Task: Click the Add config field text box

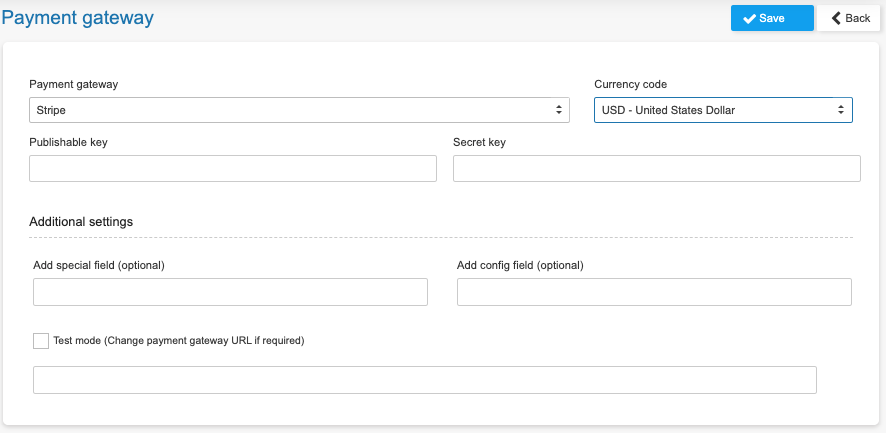Action: click(x=654, y=292)
